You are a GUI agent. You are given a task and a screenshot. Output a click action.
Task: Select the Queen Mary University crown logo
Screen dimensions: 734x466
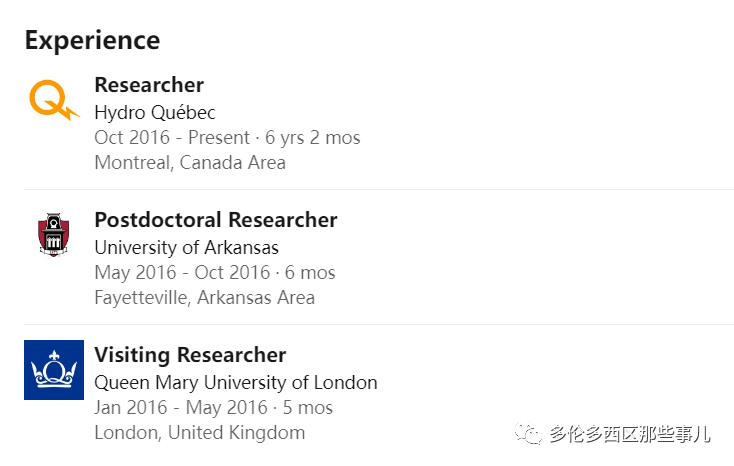pyautogui.click(x=54, y=370)
